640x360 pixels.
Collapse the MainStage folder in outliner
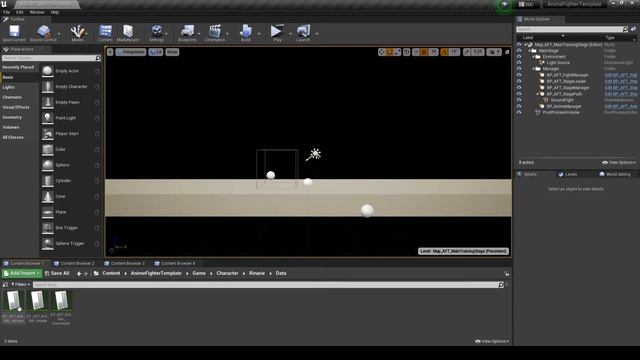point(529,51)
